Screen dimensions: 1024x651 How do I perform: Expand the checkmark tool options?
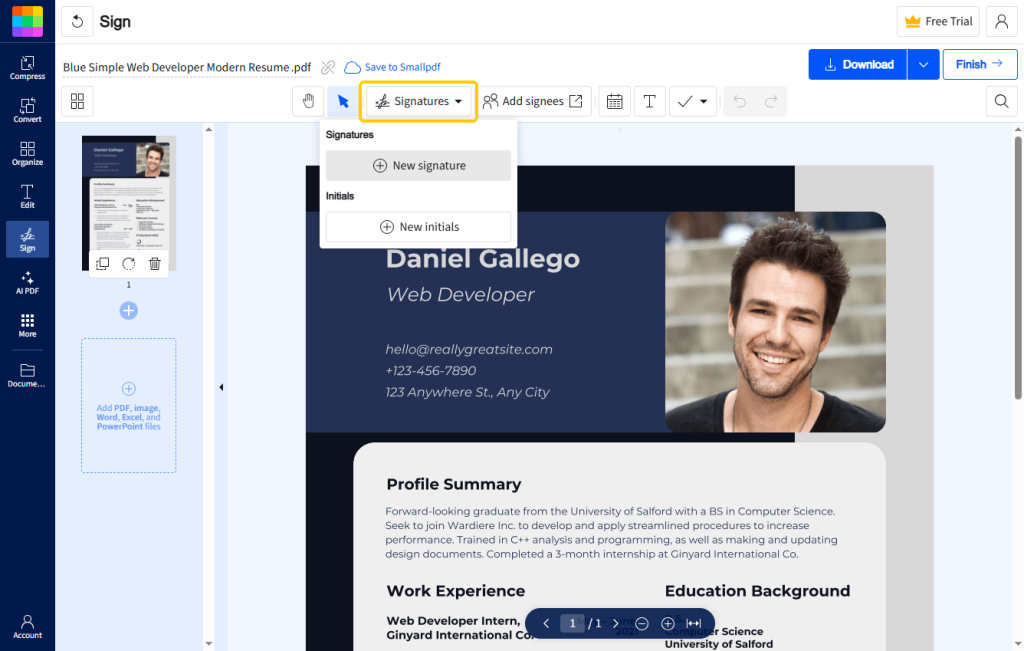pyautogui.click(x=703, y=101)
